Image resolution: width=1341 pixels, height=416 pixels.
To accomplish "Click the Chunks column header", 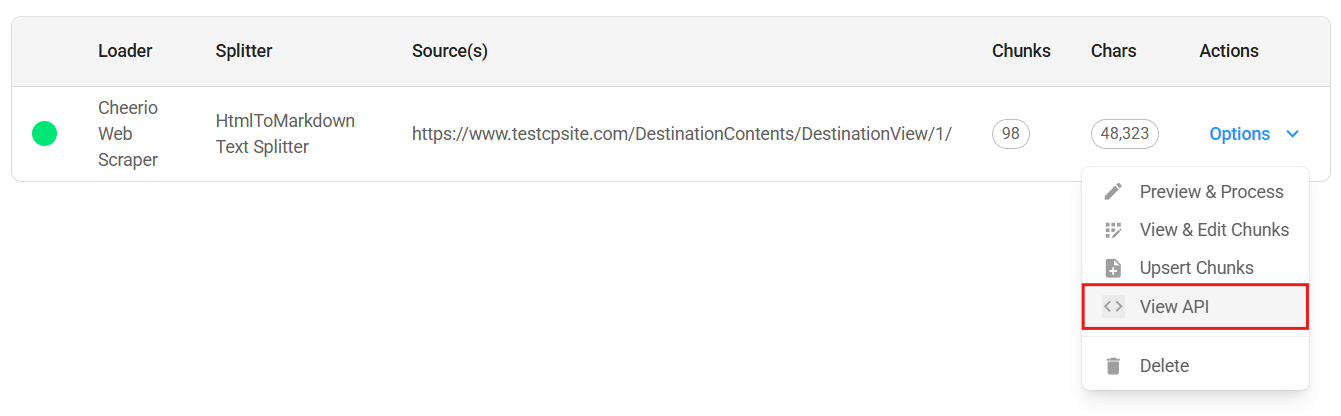I will (x=1020, y=51).
